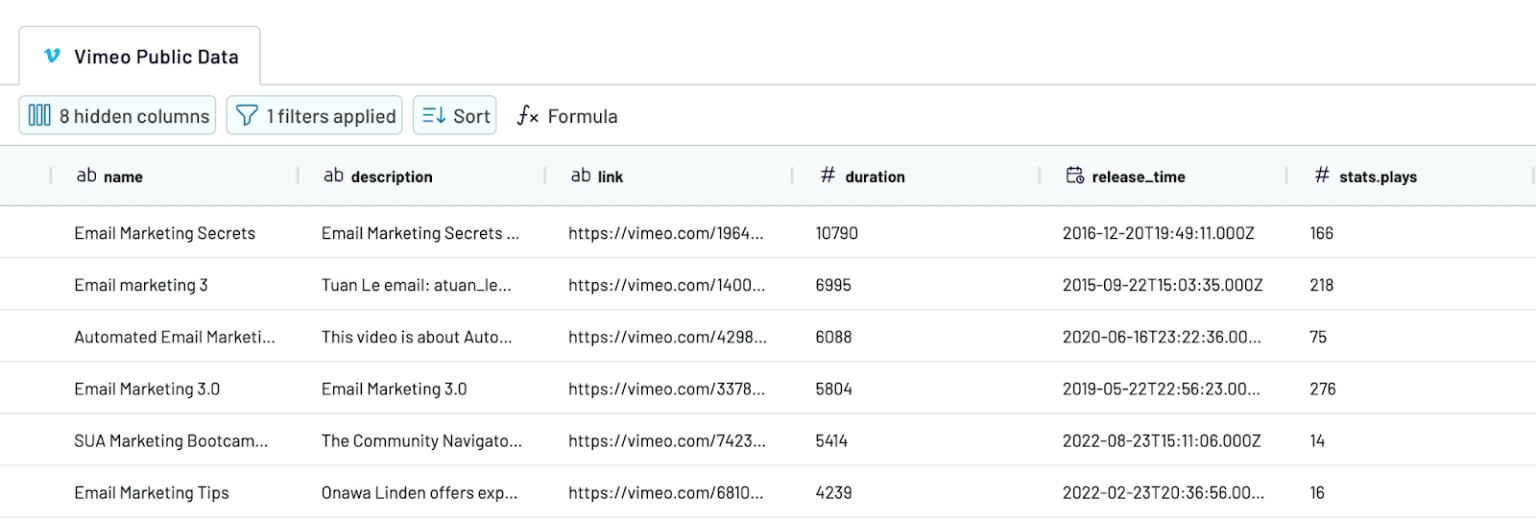1536x519 pixels.
Task: Select duration cell 10790
Action: pyautogui.click(x=837, y=233)
